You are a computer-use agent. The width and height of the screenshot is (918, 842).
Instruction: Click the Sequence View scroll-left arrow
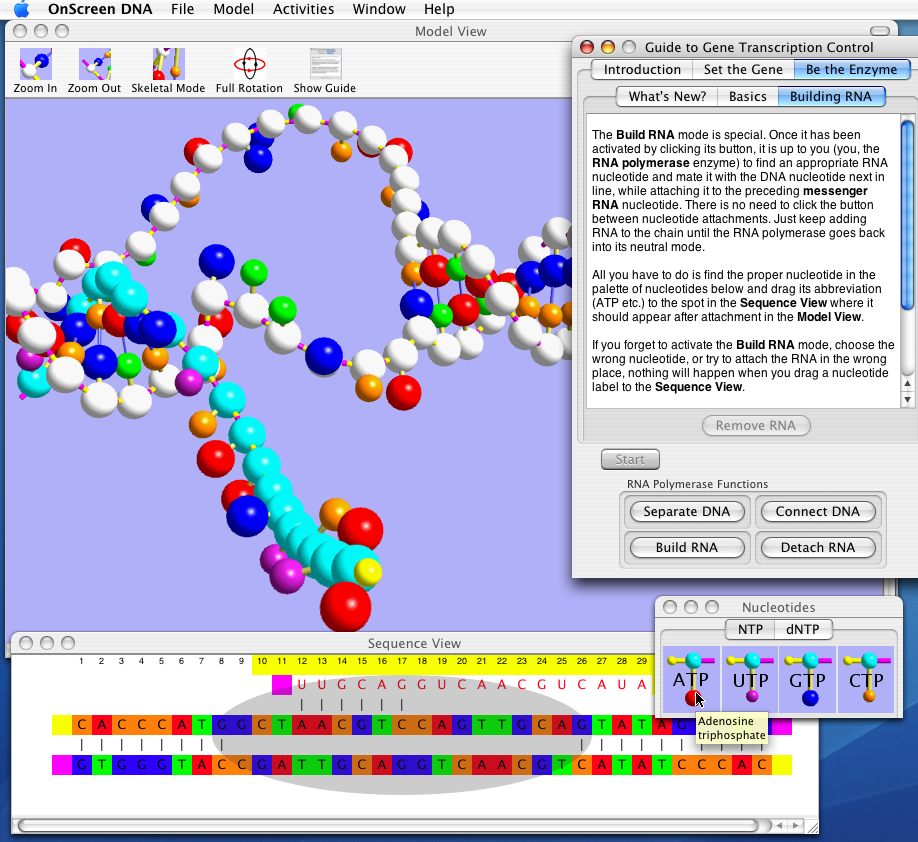[779, 826]
